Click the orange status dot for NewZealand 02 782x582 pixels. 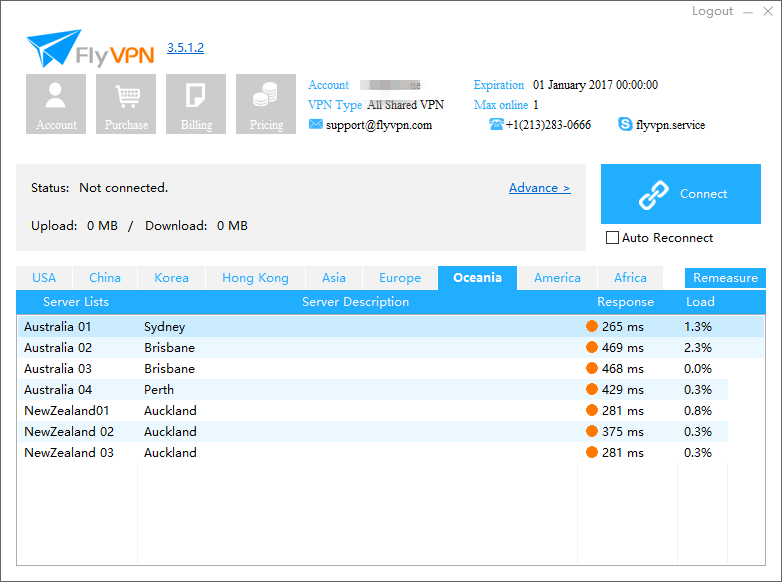click(592, 431)
